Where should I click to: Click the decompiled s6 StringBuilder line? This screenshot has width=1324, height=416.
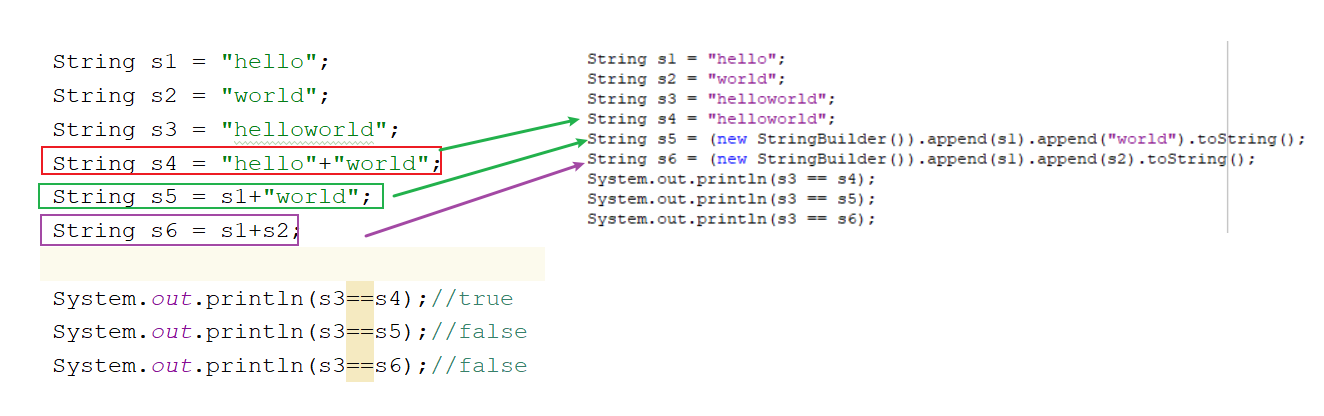click(920, 159)
